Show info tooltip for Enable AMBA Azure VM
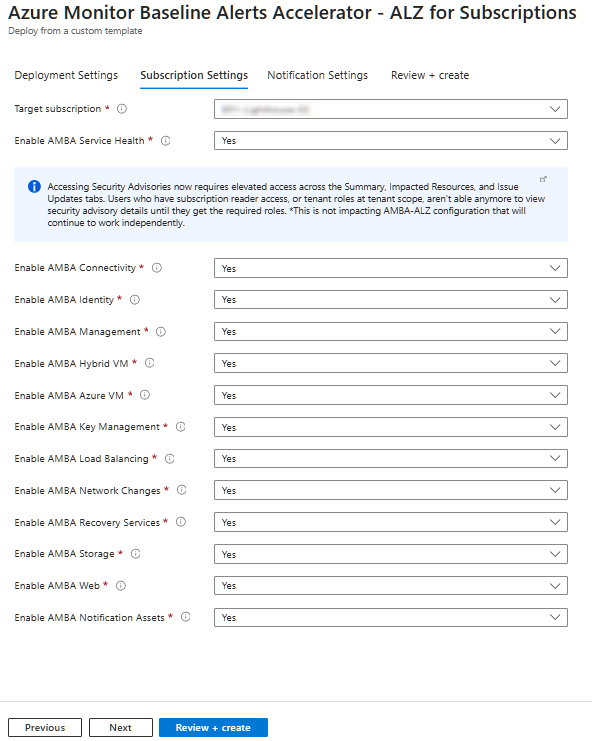592x741 pixels. click(x=145, y=395)
